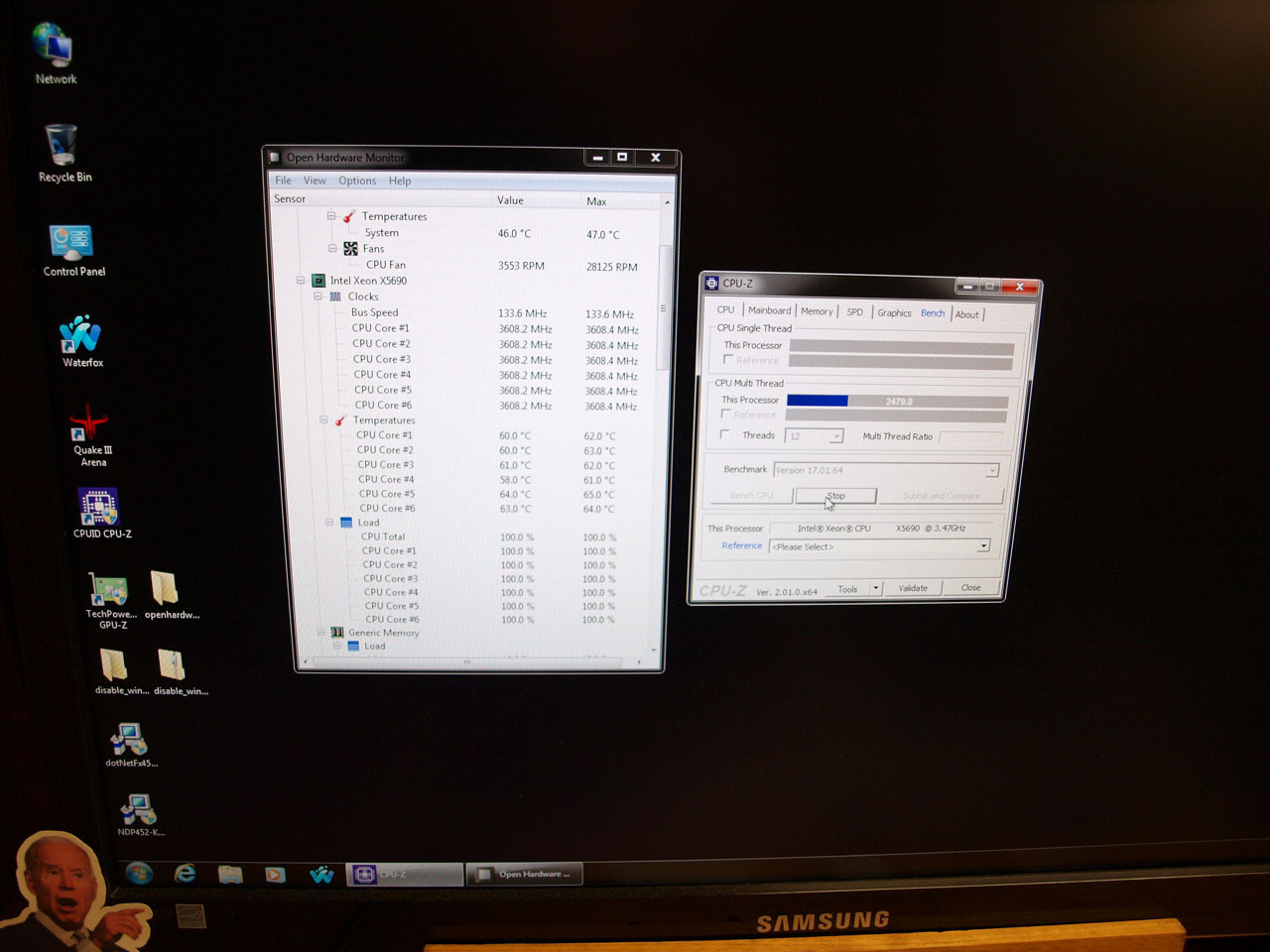The image size is (1270, 952).
Task: Click the blue Load icon under the CPU
Action: click(346, 523)
